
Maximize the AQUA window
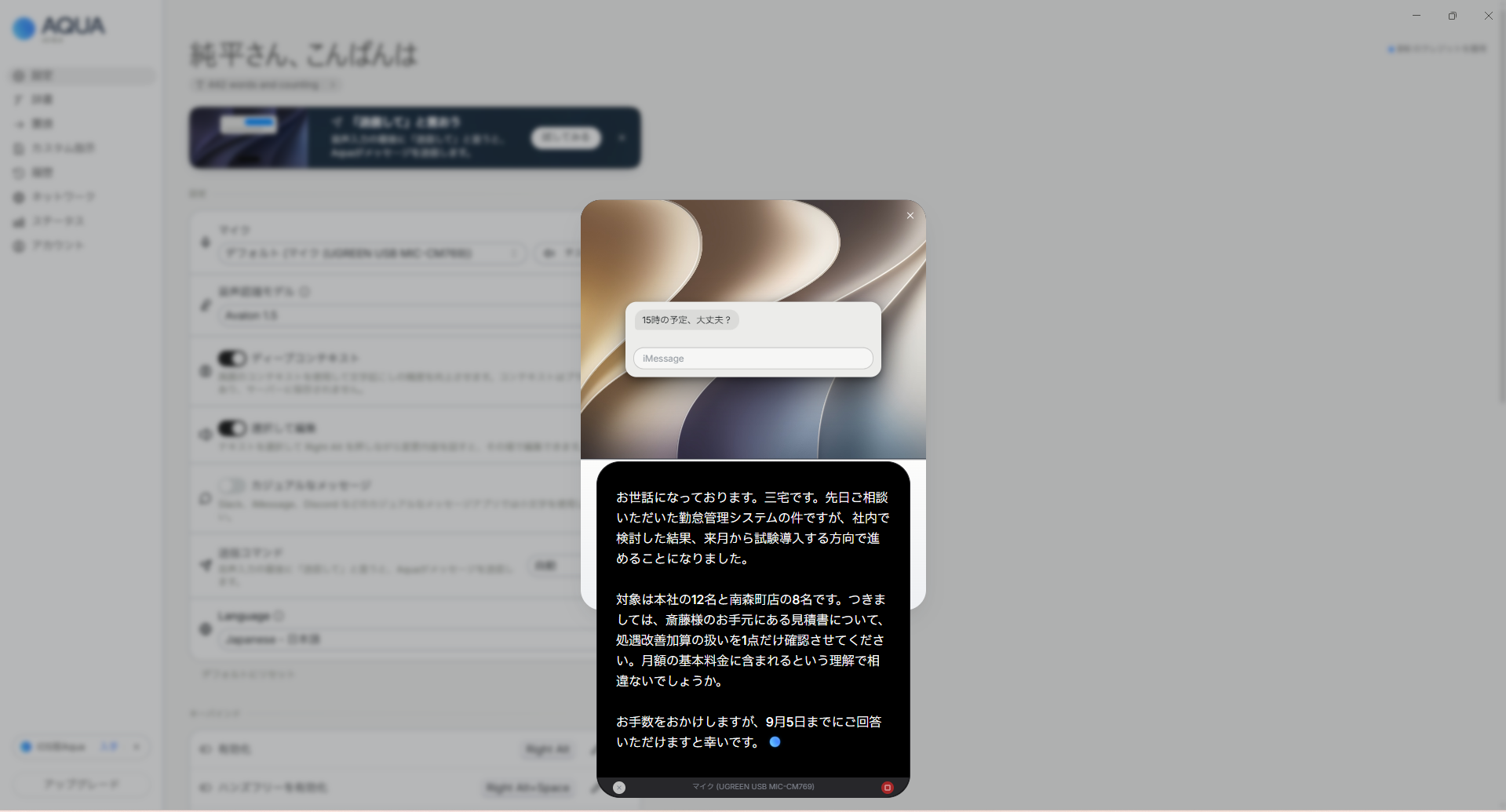(1453, 16)
